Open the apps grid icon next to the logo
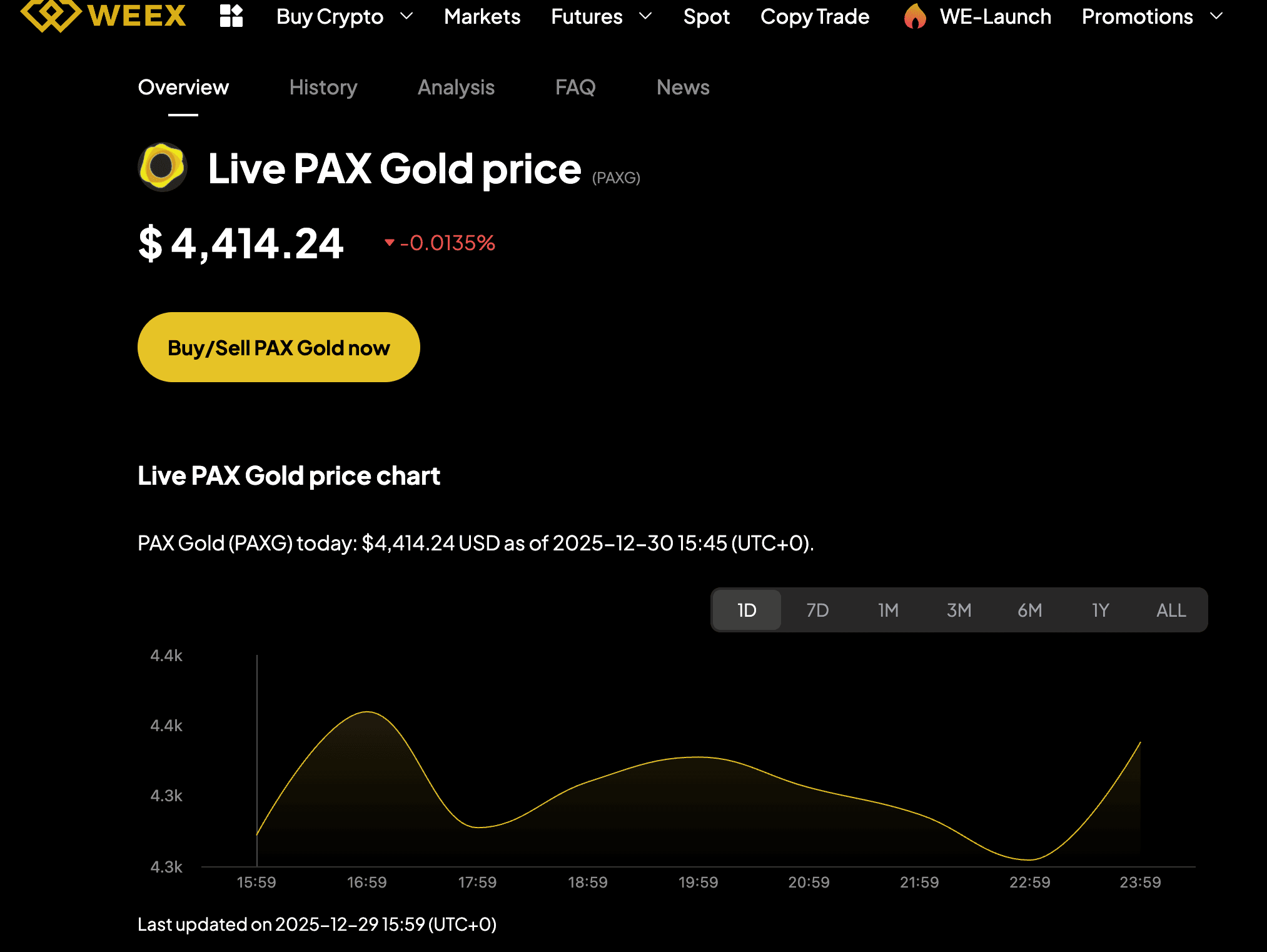 (x=231, y=17)
